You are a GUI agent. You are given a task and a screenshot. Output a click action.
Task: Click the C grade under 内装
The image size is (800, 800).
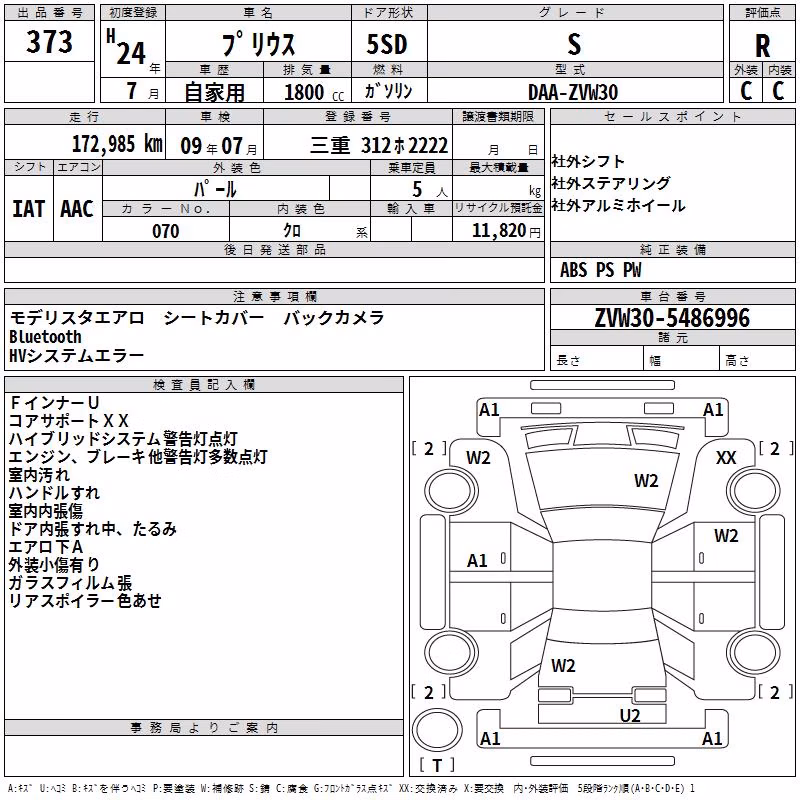click(x=778, y=91)
